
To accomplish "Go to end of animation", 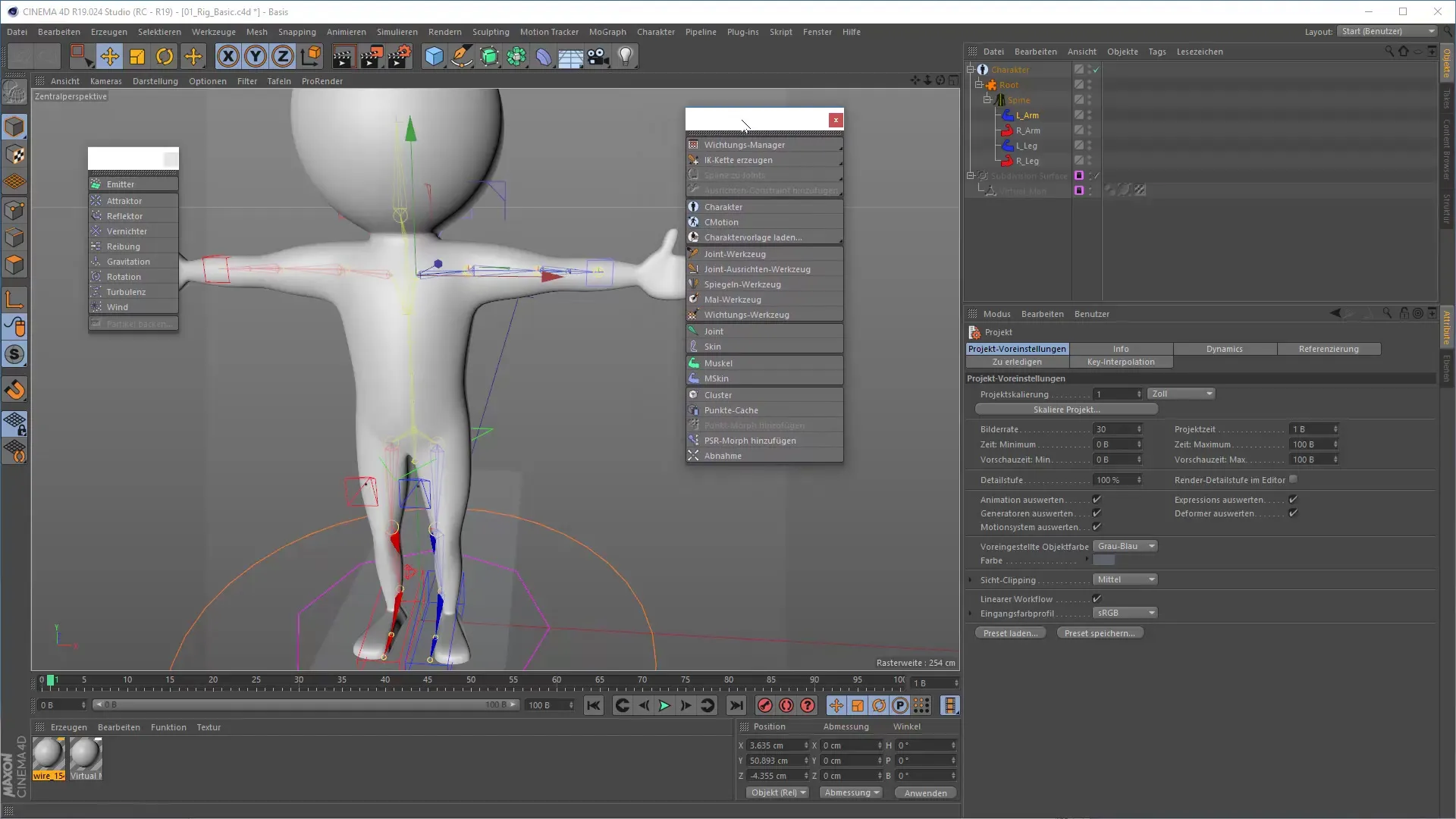I will pos(736,705).
